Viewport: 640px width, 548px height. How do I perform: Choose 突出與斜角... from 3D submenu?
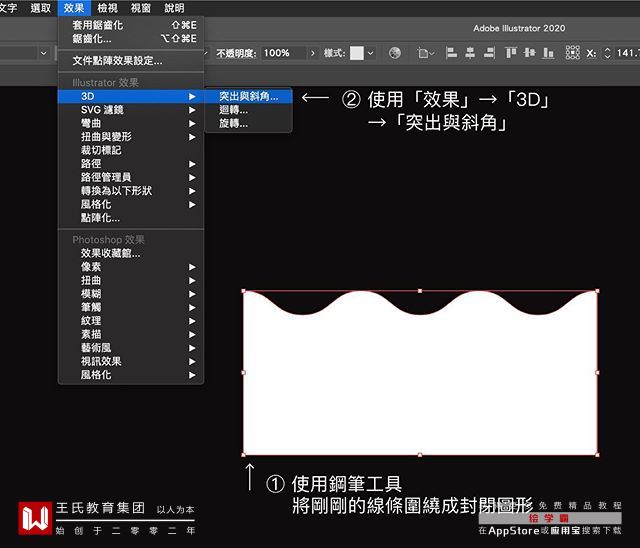point(249,96)
